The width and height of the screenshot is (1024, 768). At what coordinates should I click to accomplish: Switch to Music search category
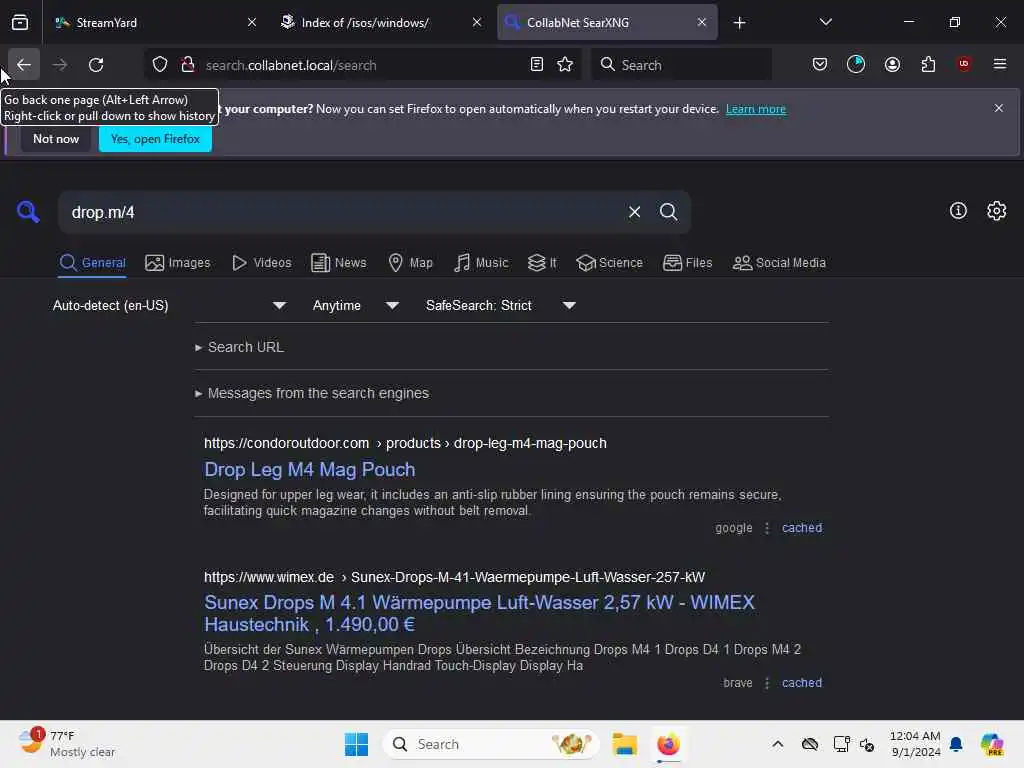pyautogui.click(x=481, y=263)
